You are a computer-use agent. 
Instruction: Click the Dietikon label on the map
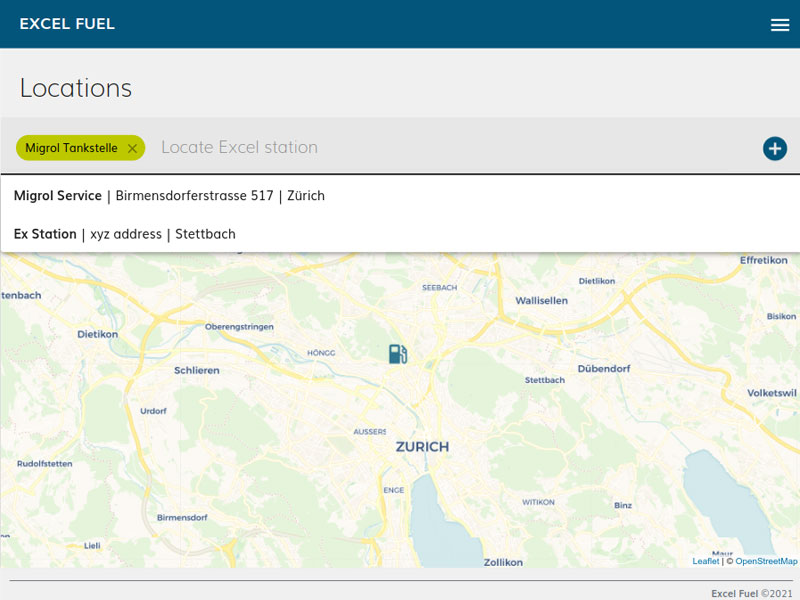pos(98,334)
